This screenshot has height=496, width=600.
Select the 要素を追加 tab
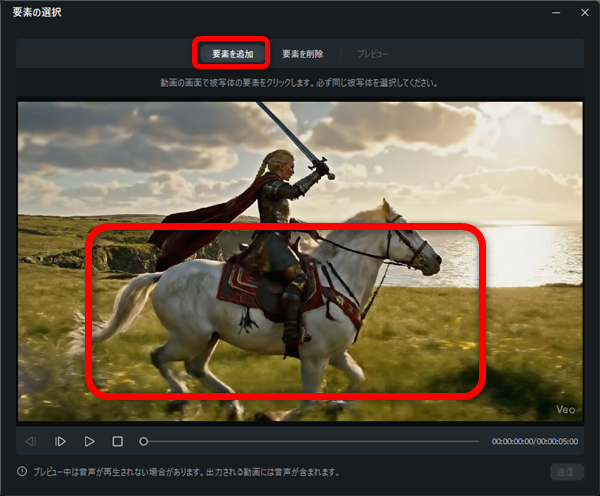pyautogui.click(x=232, y=53)
